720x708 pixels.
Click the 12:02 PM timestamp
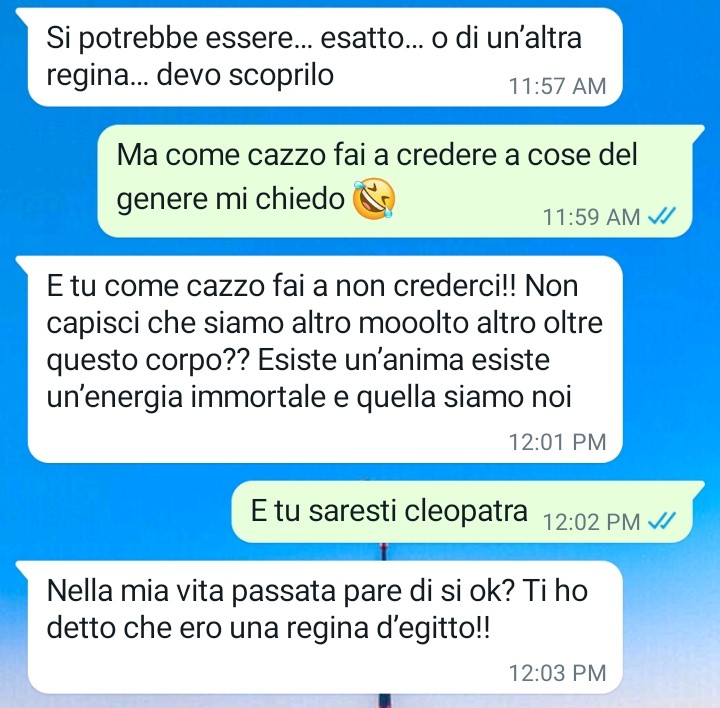point(591,522)
